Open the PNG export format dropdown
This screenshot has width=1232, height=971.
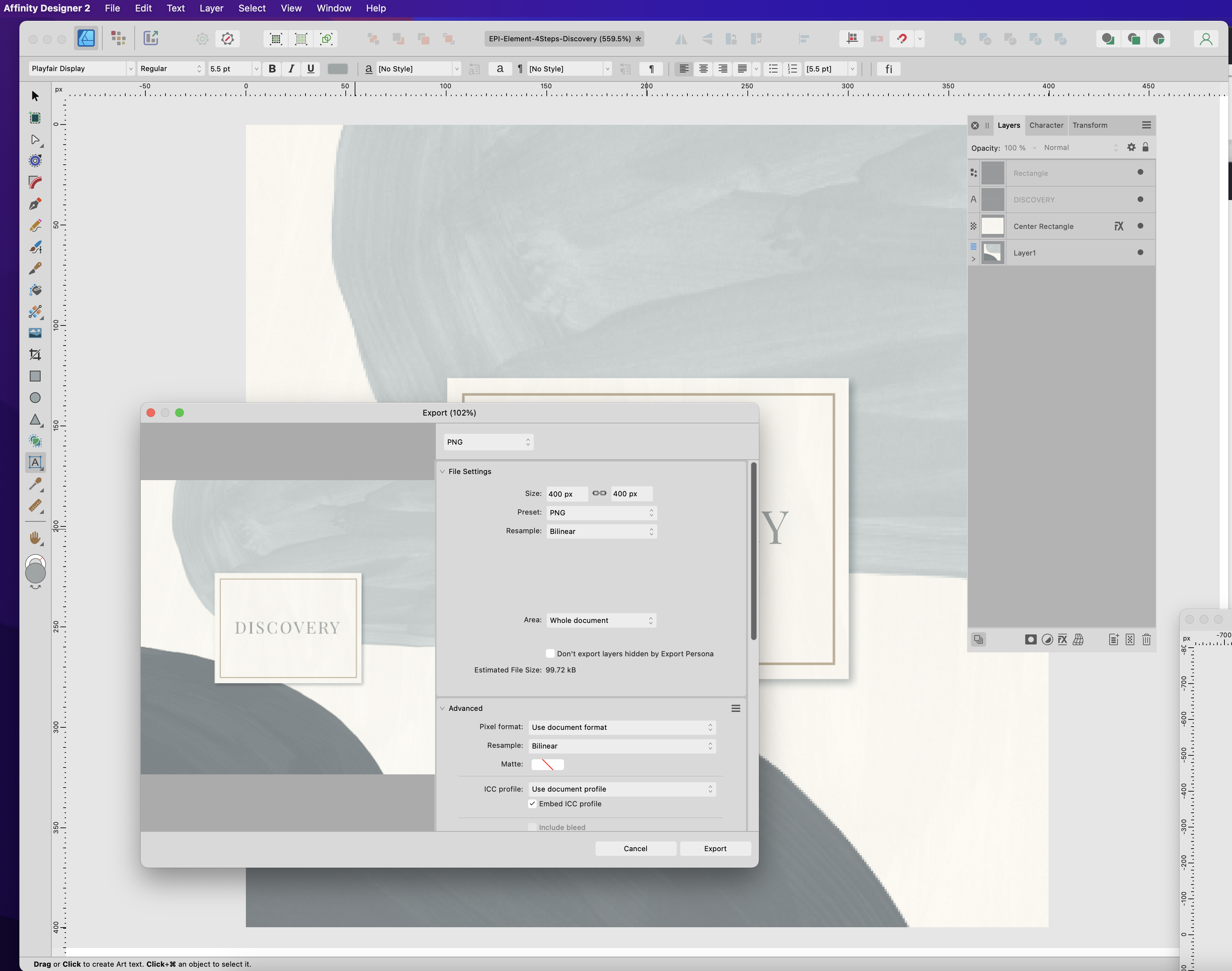tap(488, 442)
